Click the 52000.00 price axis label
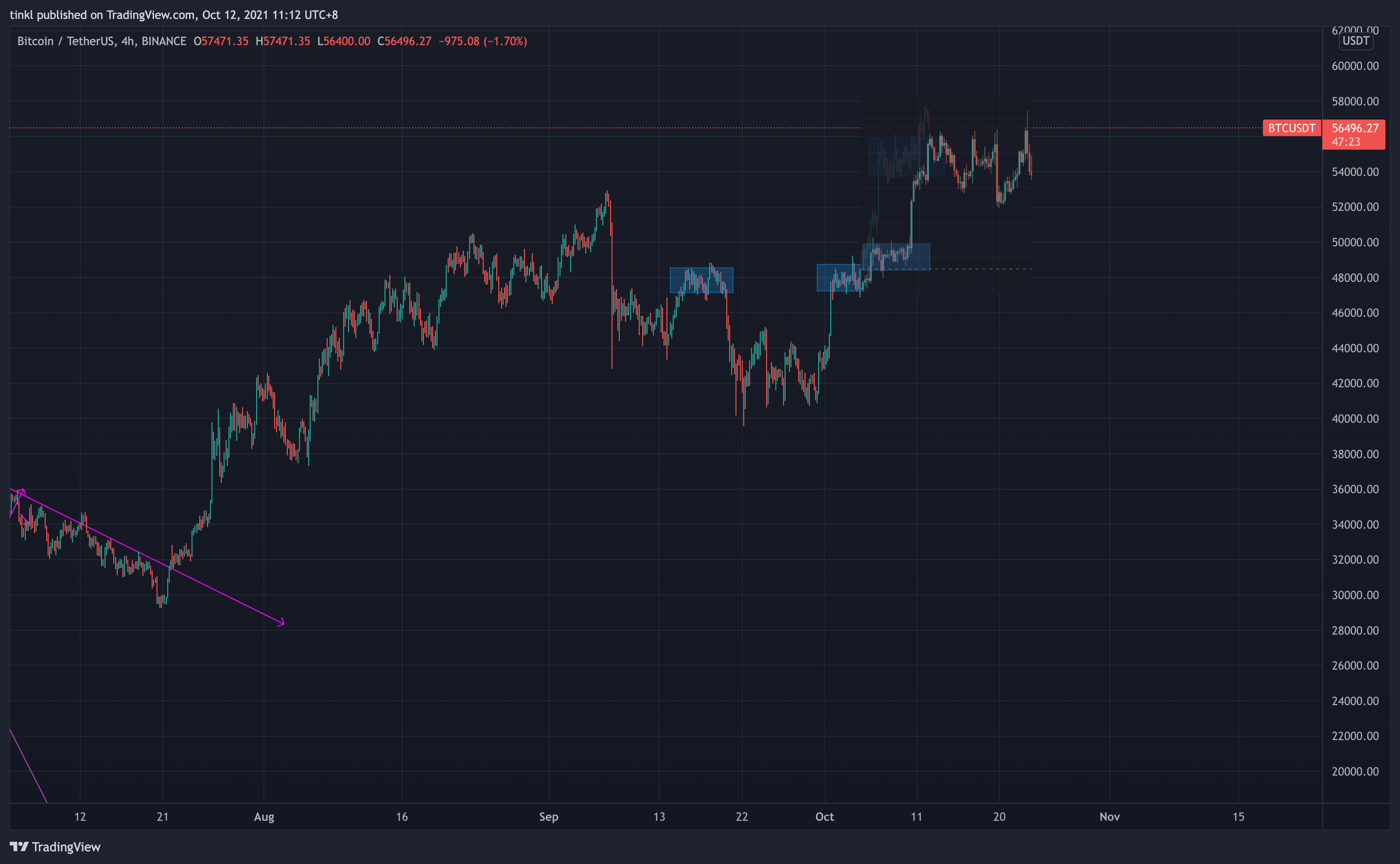This screenshot has width=1400, height=864. 1355,207
